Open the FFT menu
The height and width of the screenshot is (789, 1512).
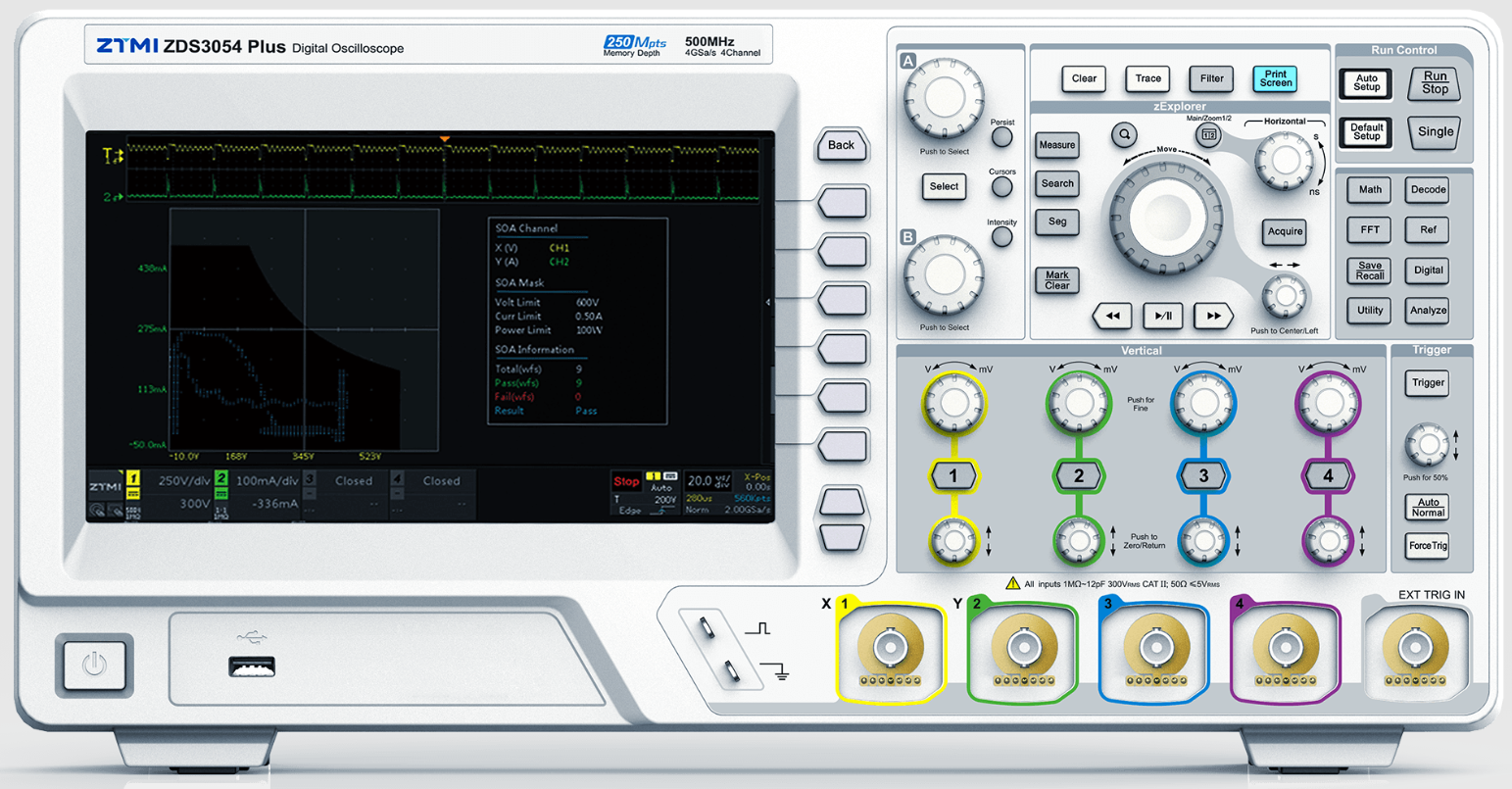pyautogui.click(x=1370, y=230)
